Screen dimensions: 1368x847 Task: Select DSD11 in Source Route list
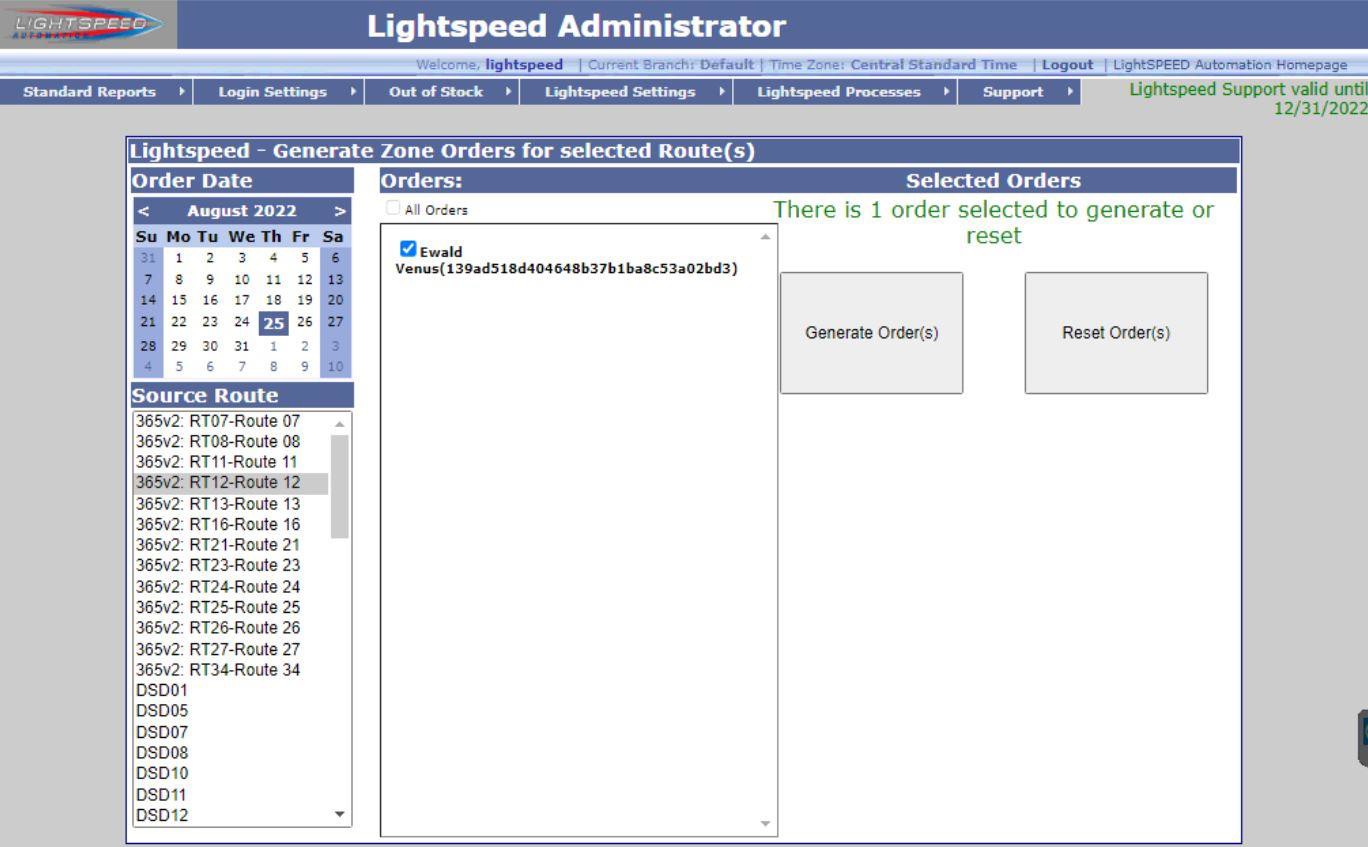[x=232, y=794]
